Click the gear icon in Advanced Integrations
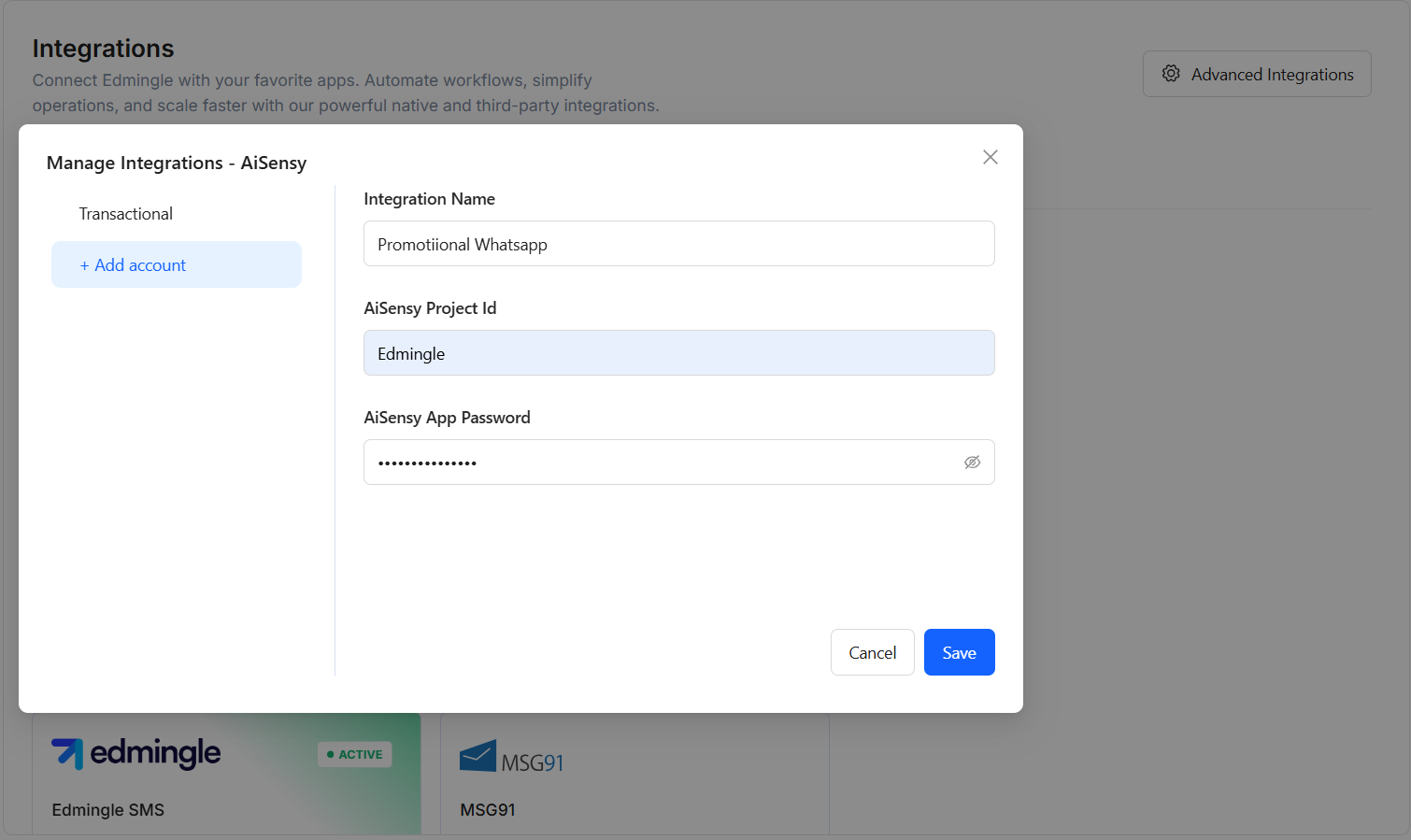Viewport: 1411px width, 840px height. 1171,74
